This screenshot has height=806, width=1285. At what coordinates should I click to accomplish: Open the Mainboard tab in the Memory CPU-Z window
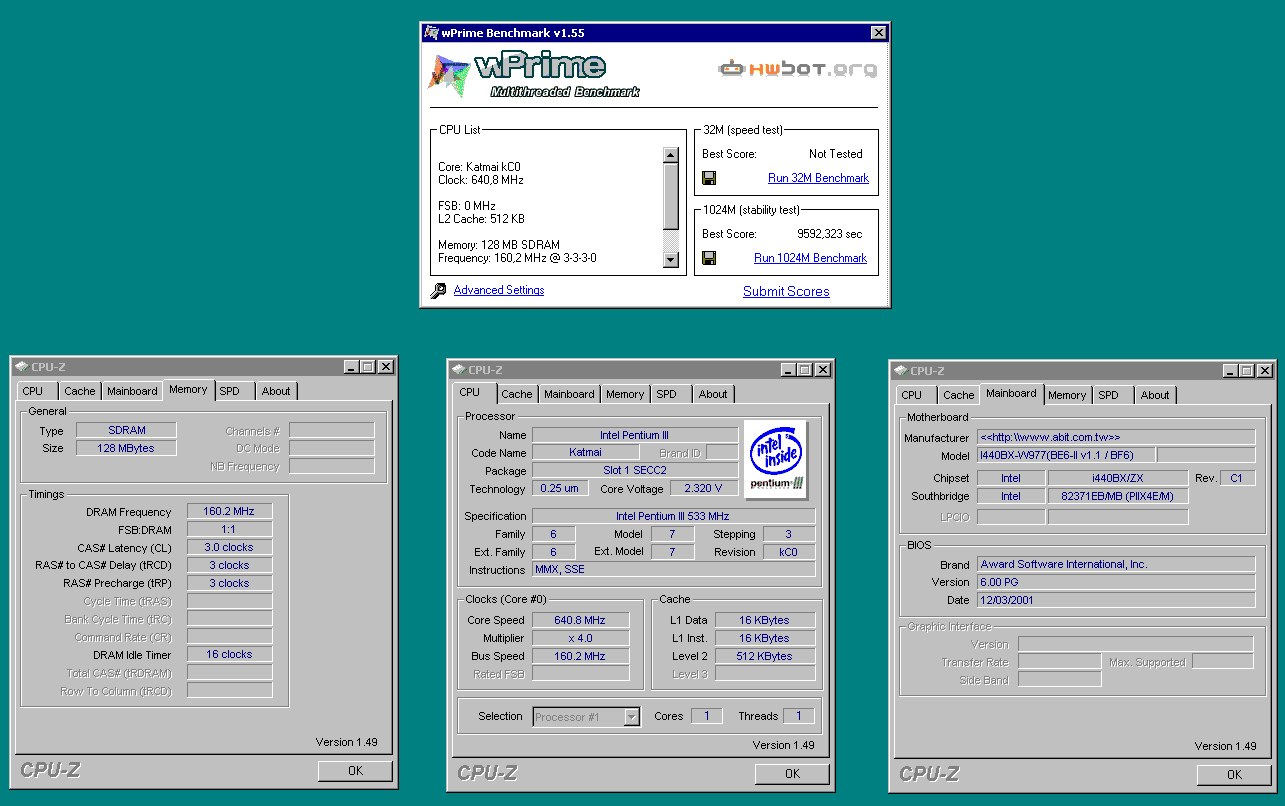pos(132,391)
